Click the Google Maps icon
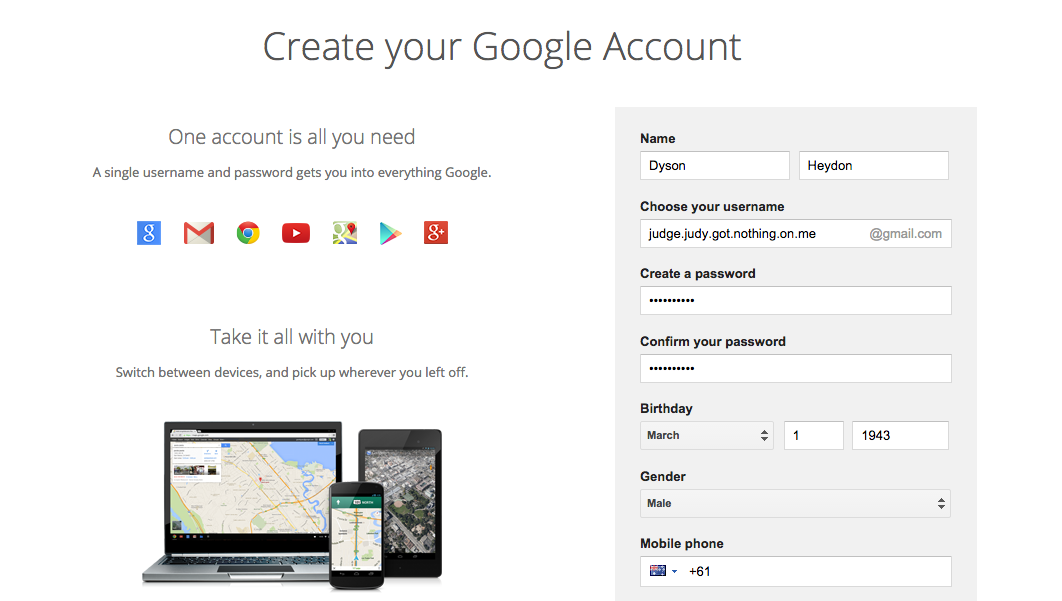The width and height of the screenshot is (1062, 601). 344,233
